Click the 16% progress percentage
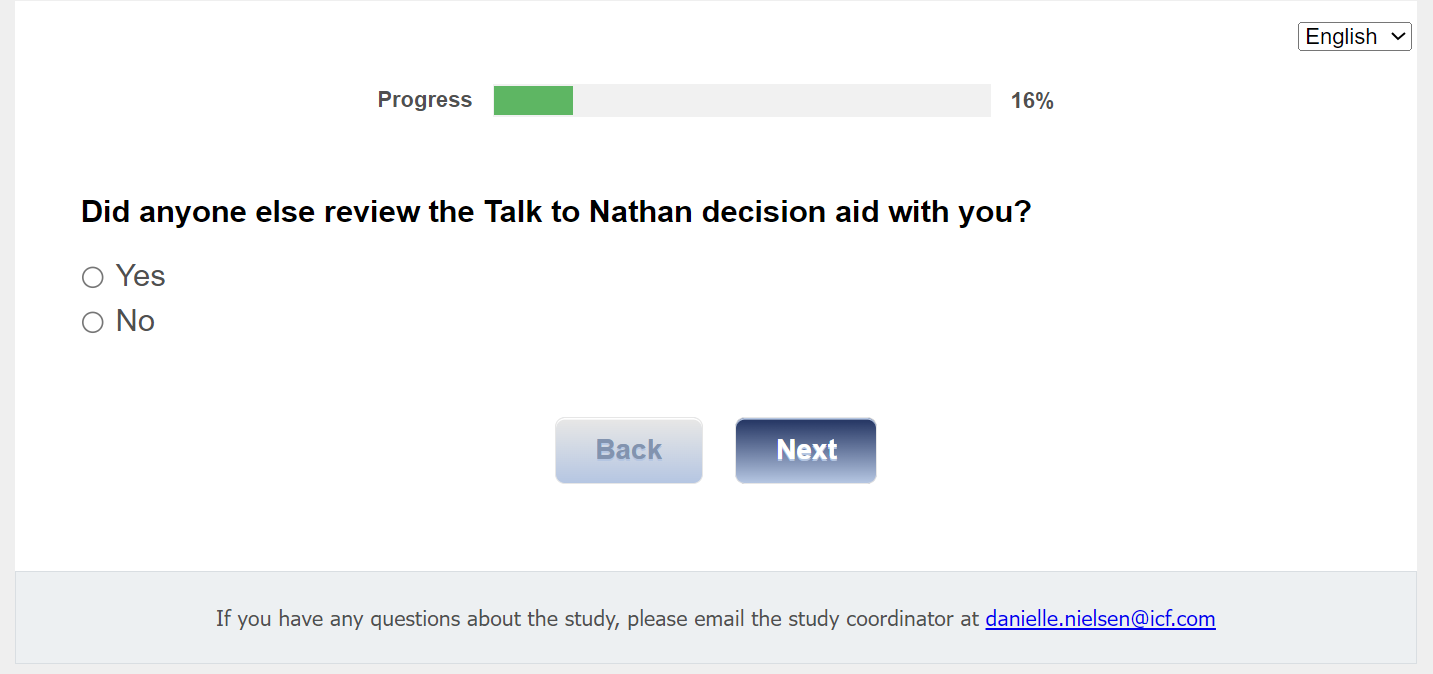This screenshot has width=1433, height=674. (1032, 101)
